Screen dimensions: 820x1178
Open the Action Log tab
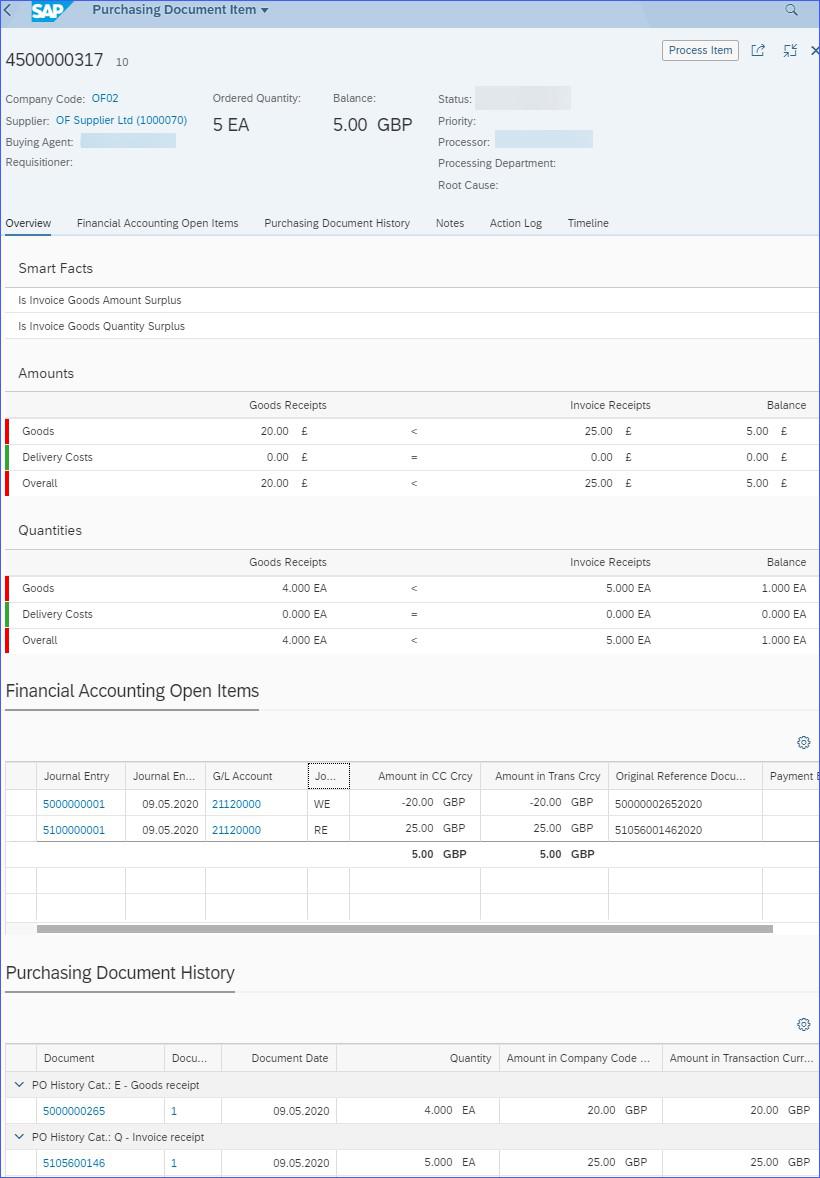tap(516, 223)
